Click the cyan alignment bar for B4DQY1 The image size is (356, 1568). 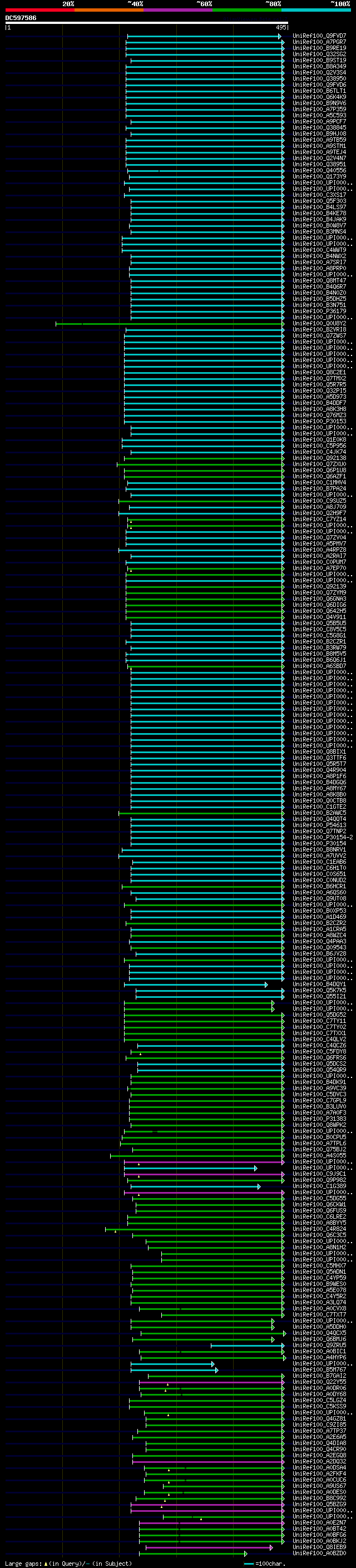[196, 985]
